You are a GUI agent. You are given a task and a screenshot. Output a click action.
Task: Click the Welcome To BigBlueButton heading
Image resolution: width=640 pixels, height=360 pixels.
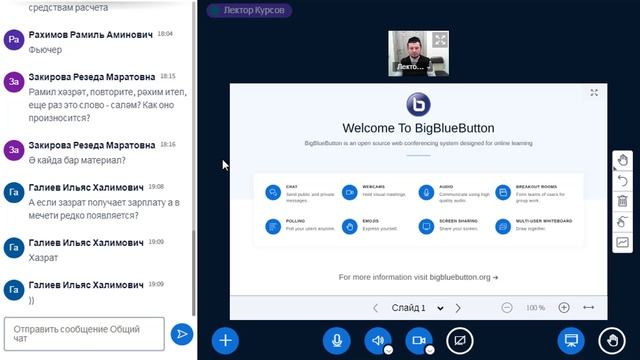[418, 128]
